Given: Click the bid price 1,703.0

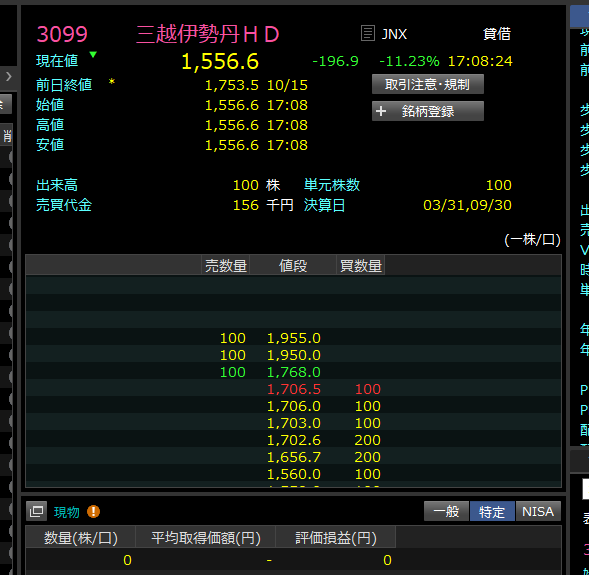Looking at the screenshot, I should pos(294,423).
